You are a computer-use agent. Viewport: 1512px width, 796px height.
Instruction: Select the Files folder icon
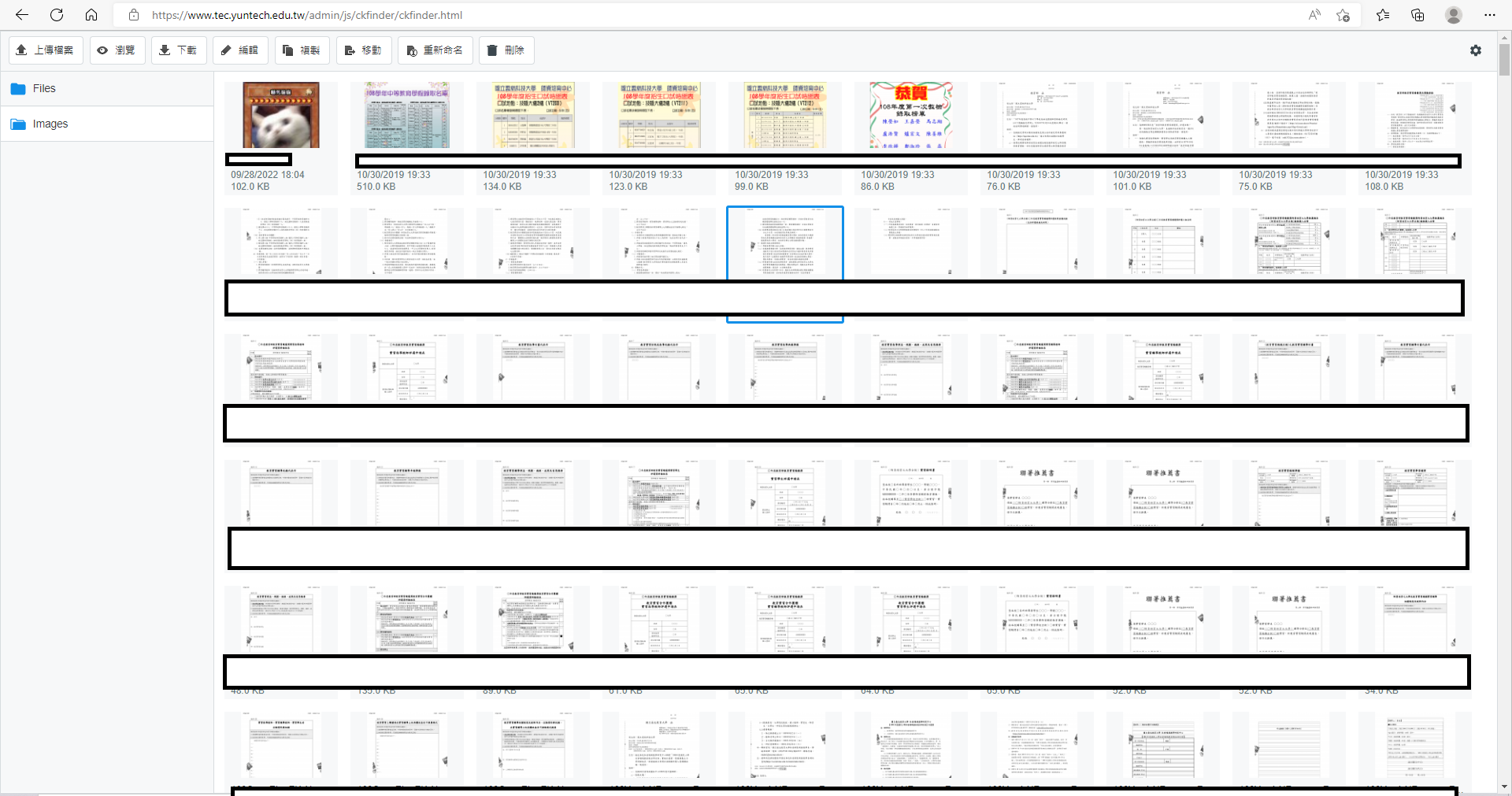click(18, 89)
